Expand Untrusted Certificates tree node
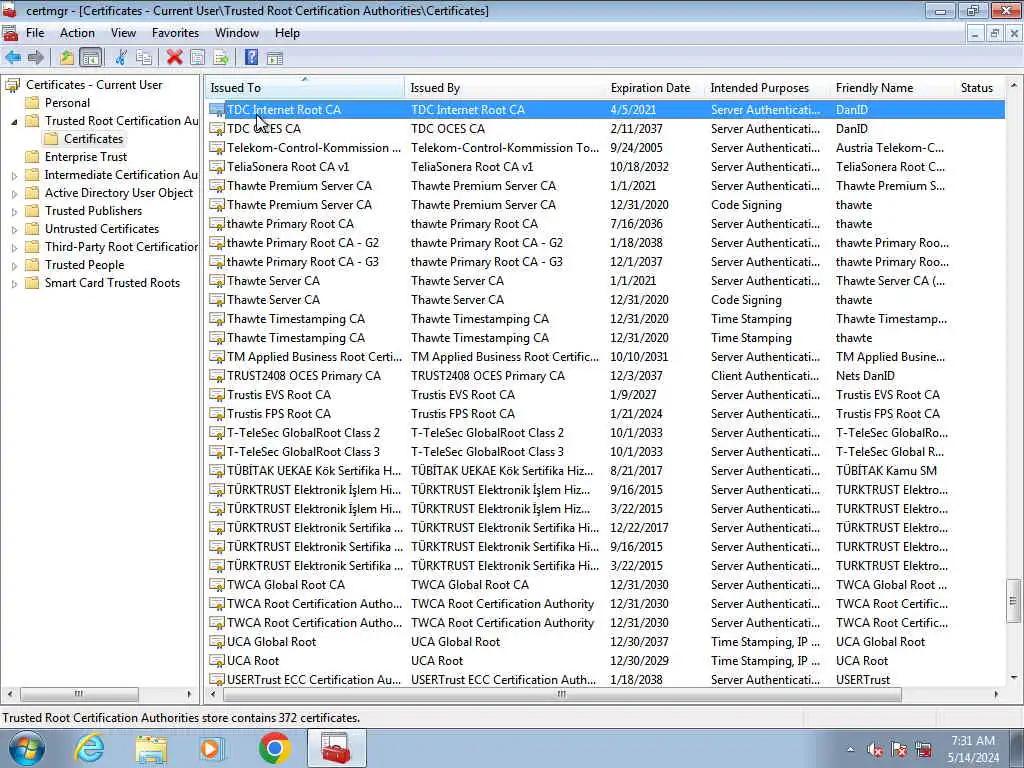 pyautogui.click(x=14, y=229)
